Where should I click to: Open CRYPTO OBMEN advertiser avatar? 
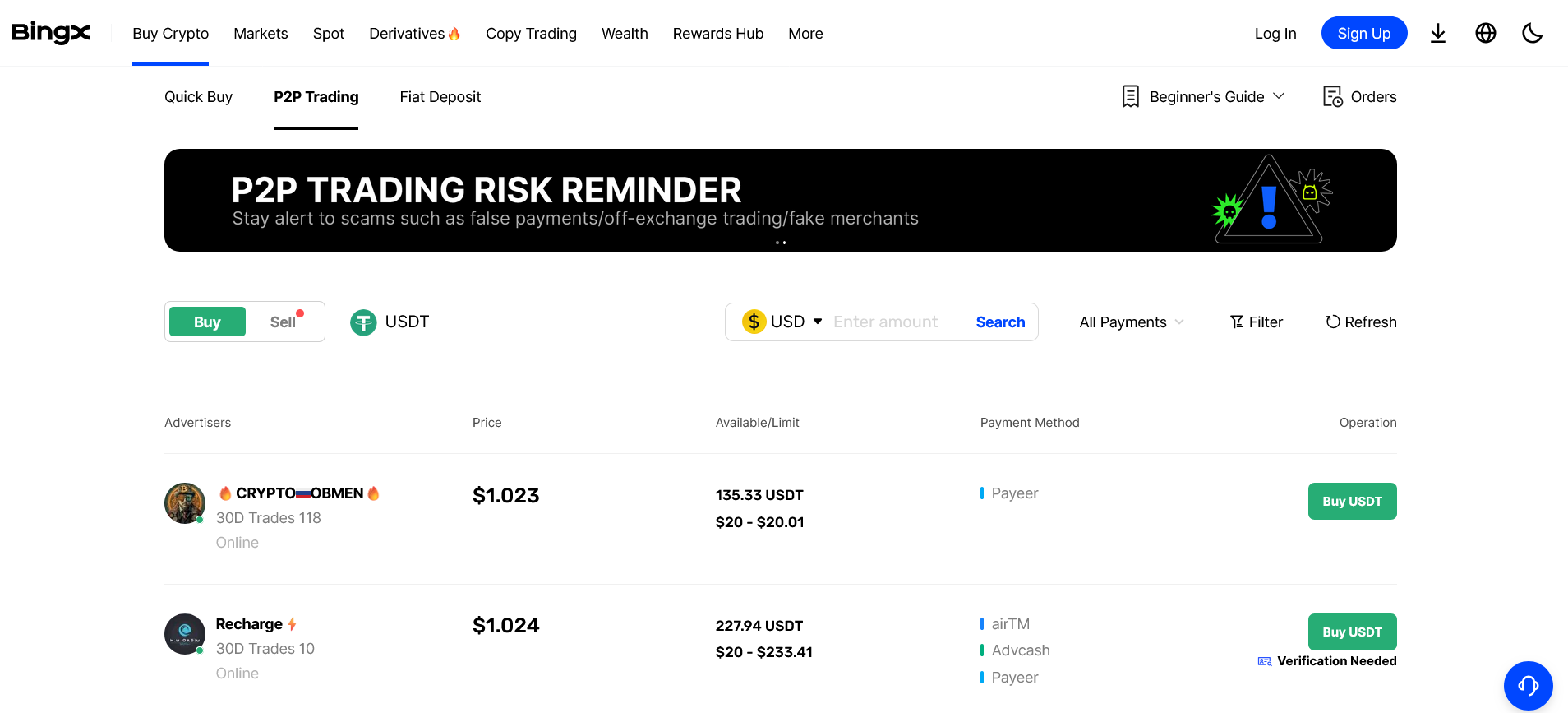[x=185, y=503]
